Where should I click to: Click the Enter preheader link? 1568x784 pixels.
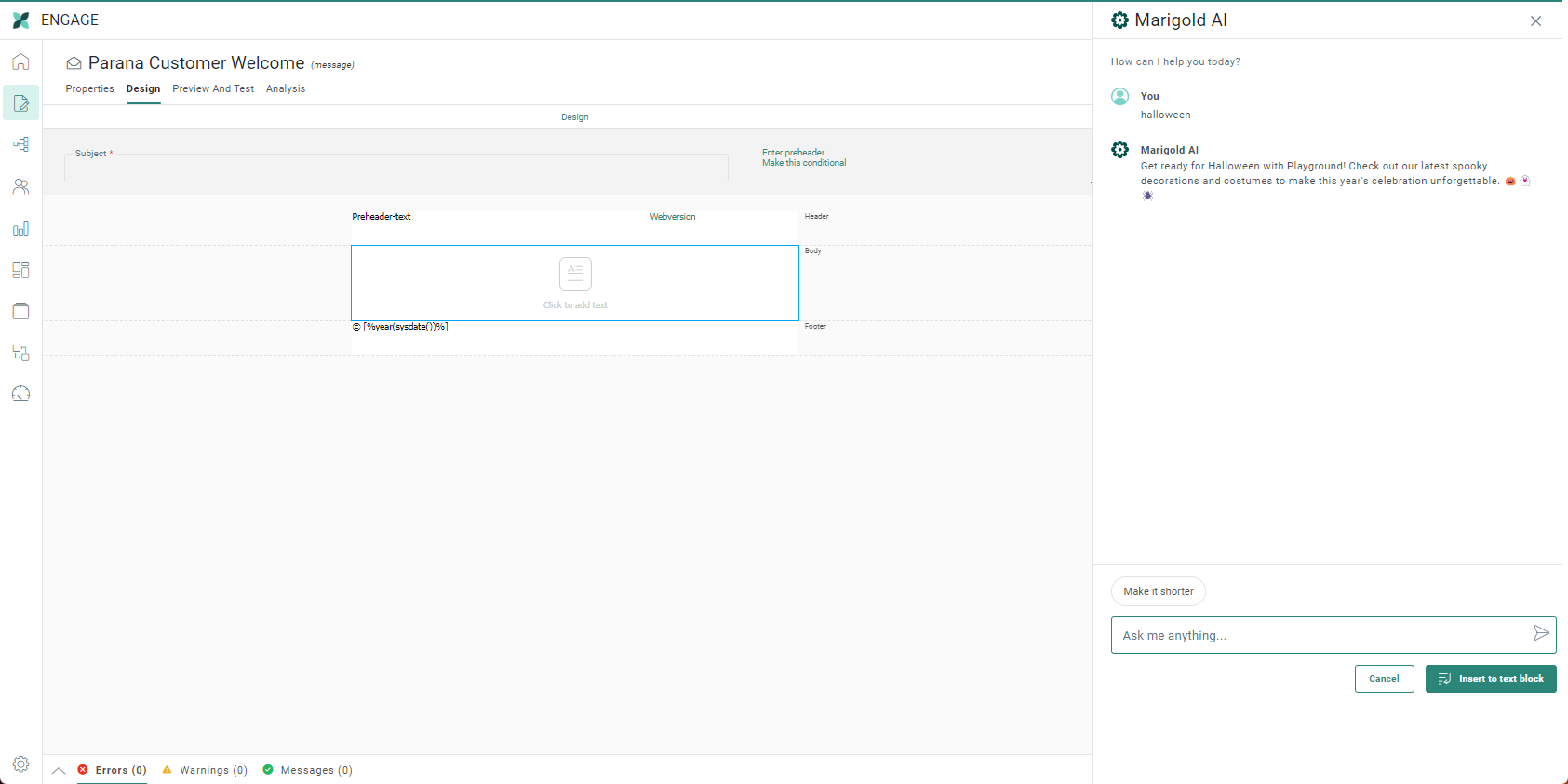pyautogui.click(x=793, y=153)
